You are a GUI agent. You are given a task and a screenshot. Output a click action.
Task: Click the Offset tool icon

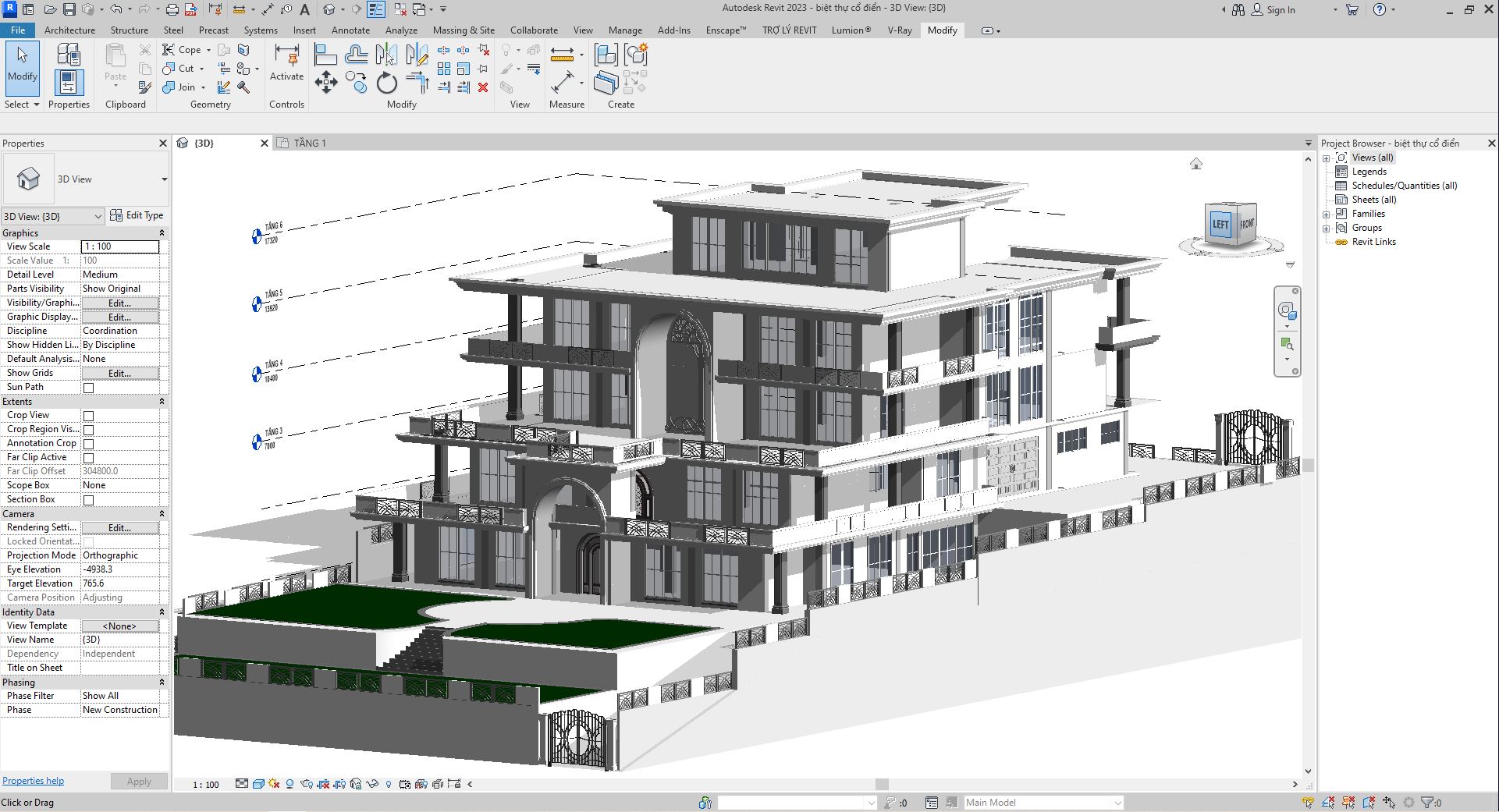[x=356, y=55]
